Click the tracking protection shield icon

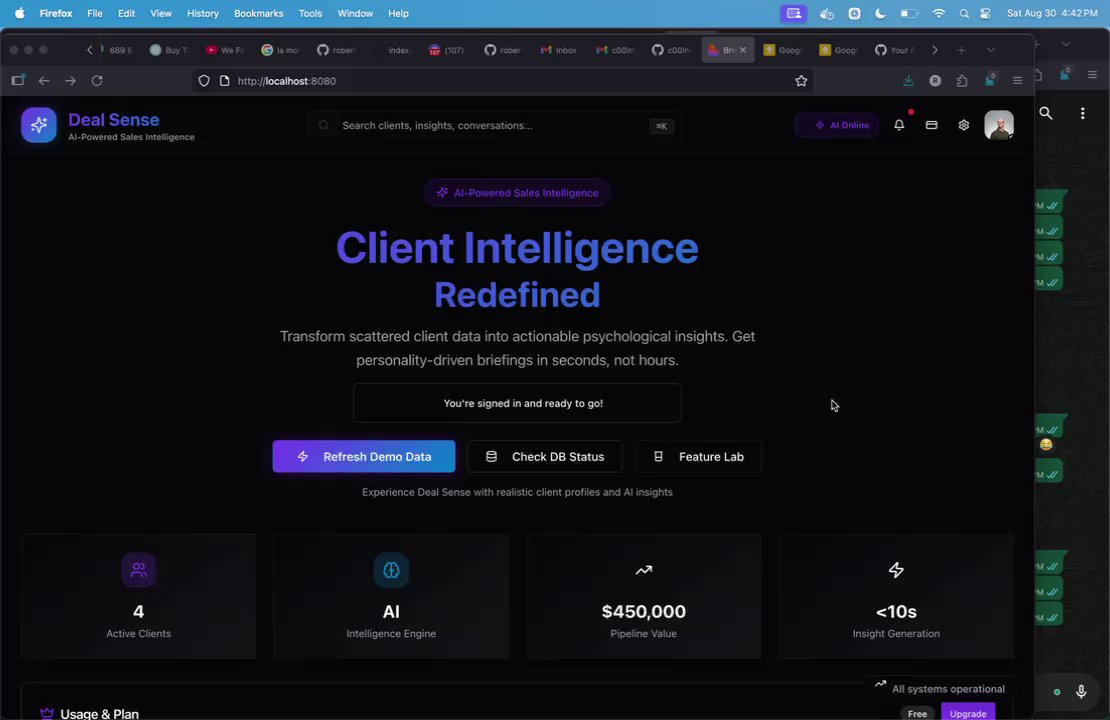[x=204, y=81]
